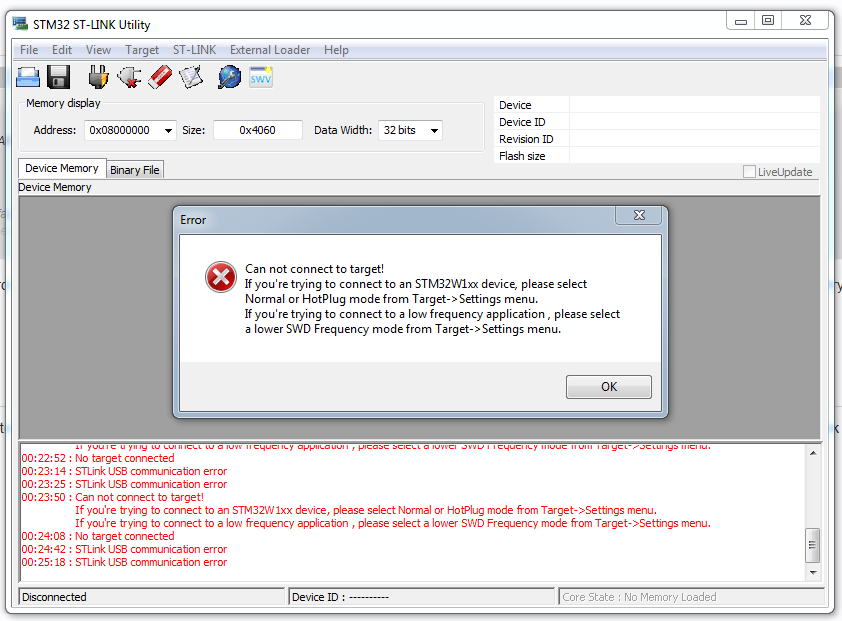Screen dimensions: 842x621
Task: Open the File menu
Action: click(x=29, y=50)
